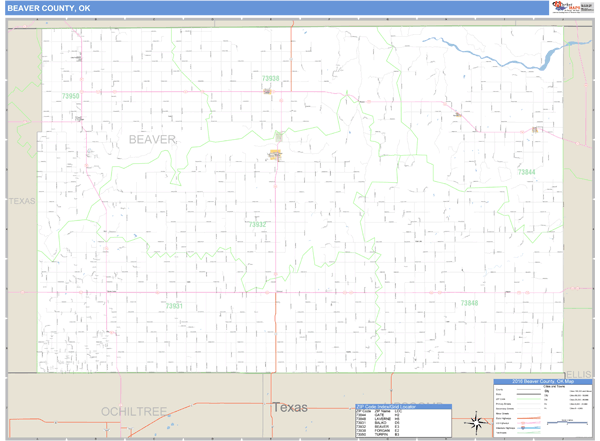Select ZIP code label 73848
The image size is (600, 441).
[469, 302]
